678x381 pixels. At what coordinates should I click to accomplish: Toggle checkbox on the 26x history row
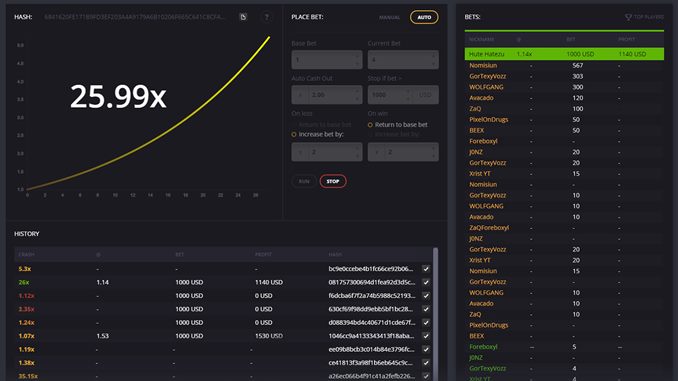coord(426,282)
